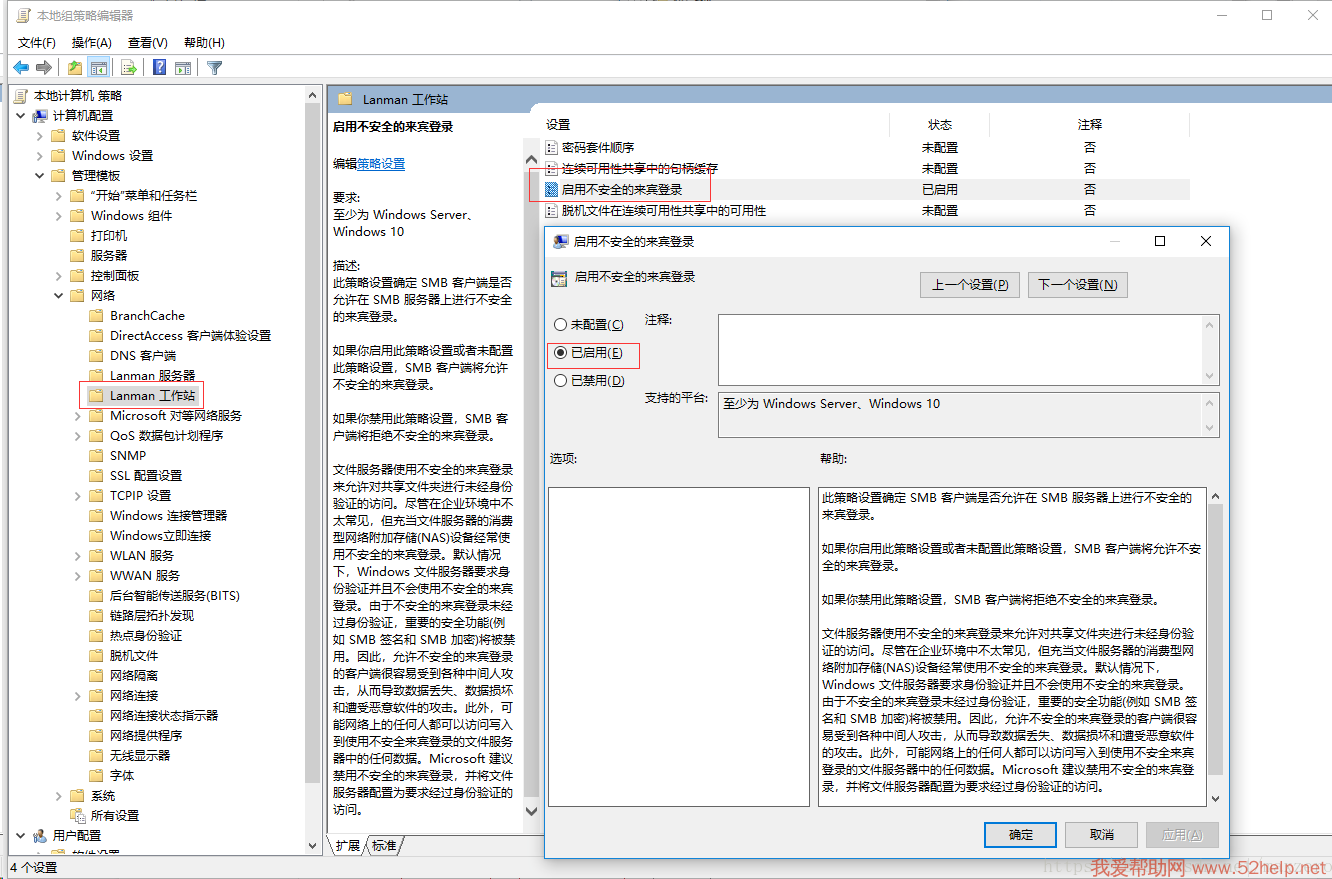Click the Lanman 工作站 header folder icon
The width and height of the screenshot is (1332, 879).
pos(346,99)
